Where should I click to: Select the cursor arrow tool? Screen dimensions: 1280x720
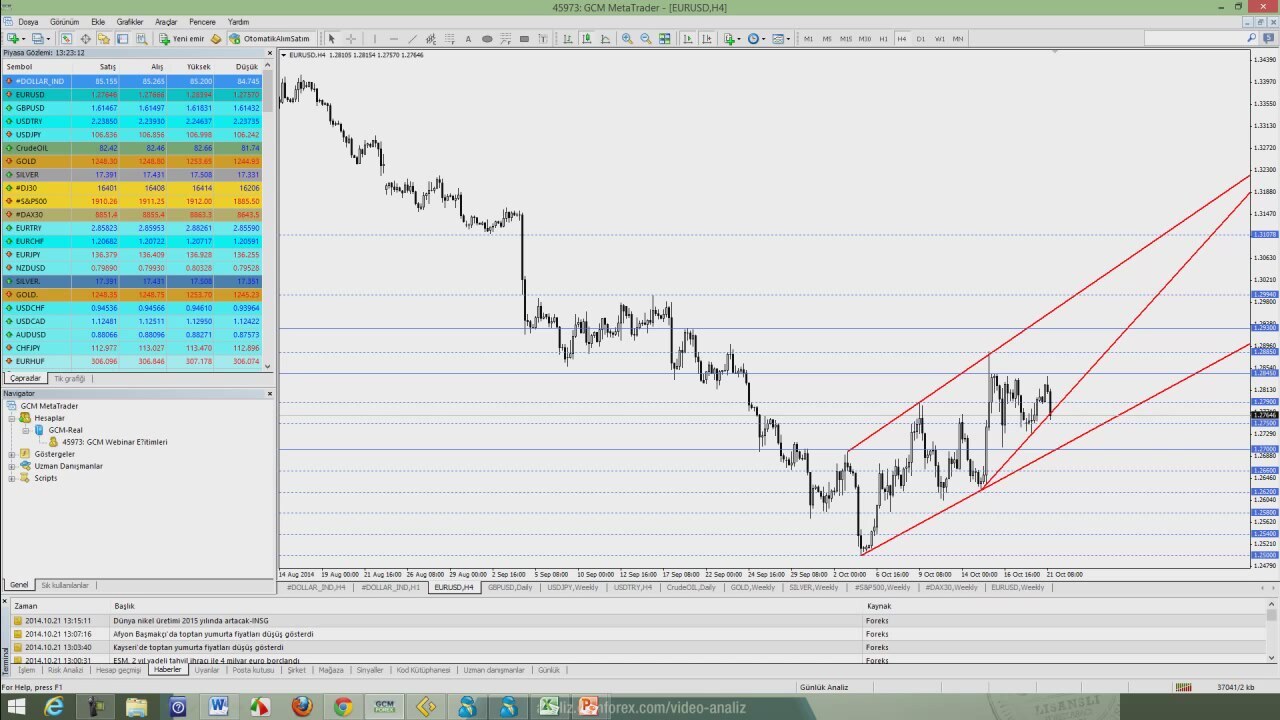[x=331, y=39]
